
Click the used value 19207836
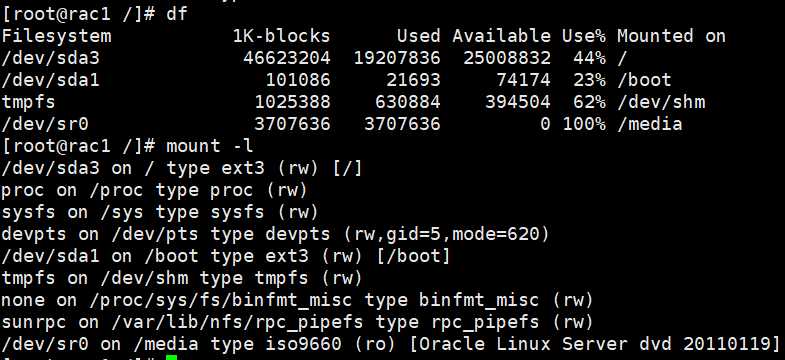click(x=397, y=58)
